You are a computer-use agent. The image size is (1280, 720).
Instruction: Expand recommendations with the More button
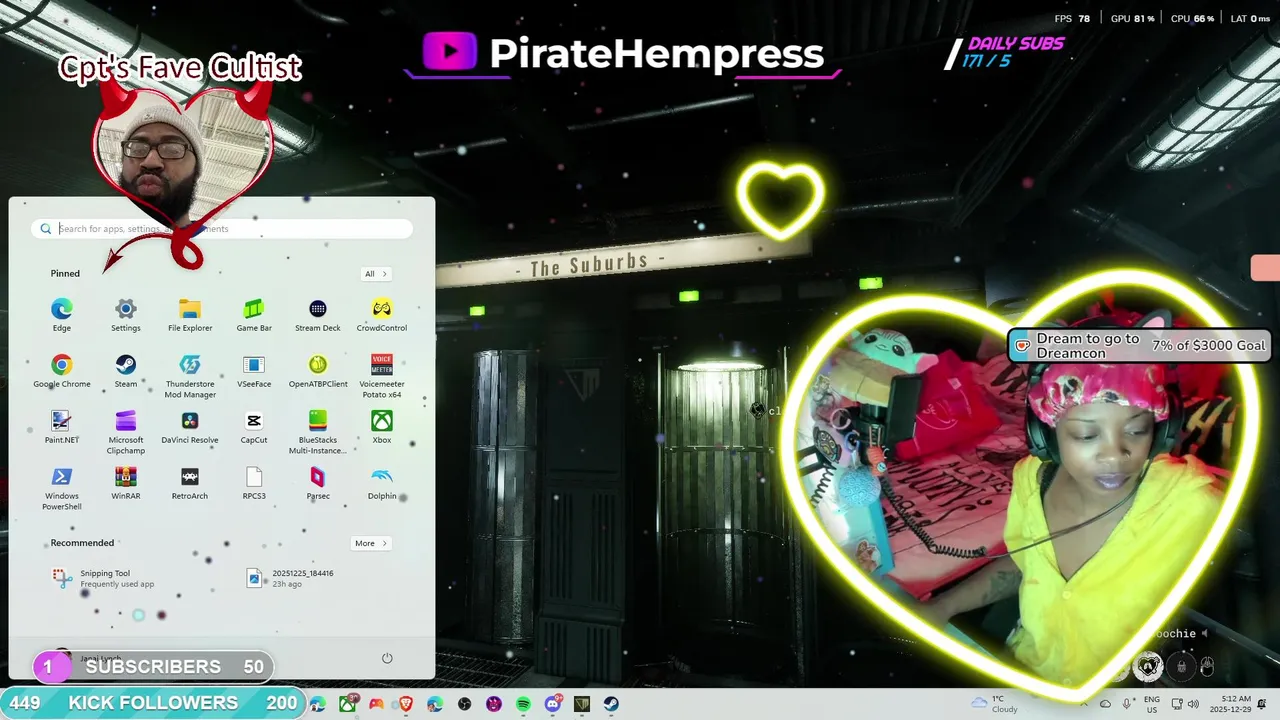(371, 544)
